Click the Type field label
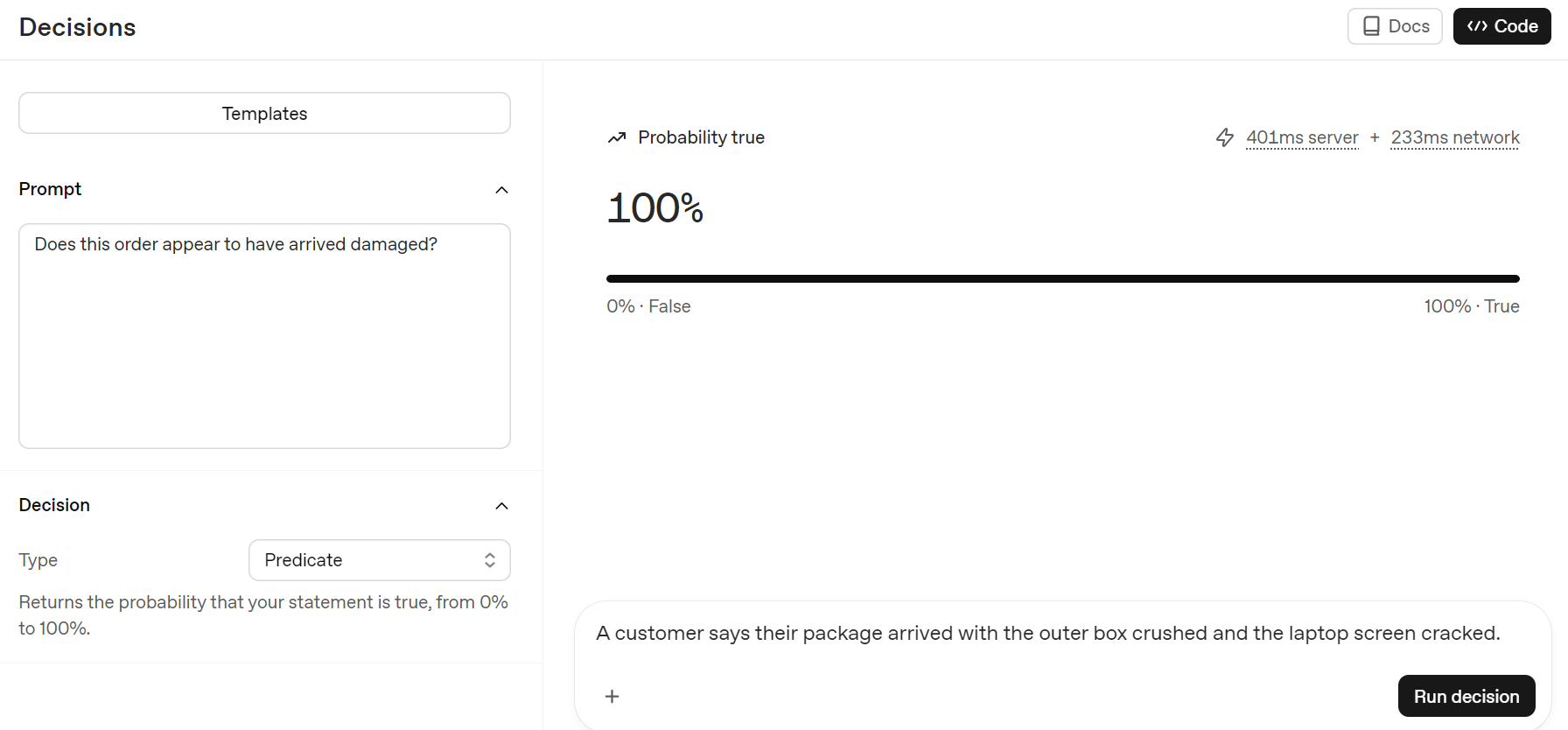The width and height of the screenshot is (1568, 730). click(x=38, y=560)
